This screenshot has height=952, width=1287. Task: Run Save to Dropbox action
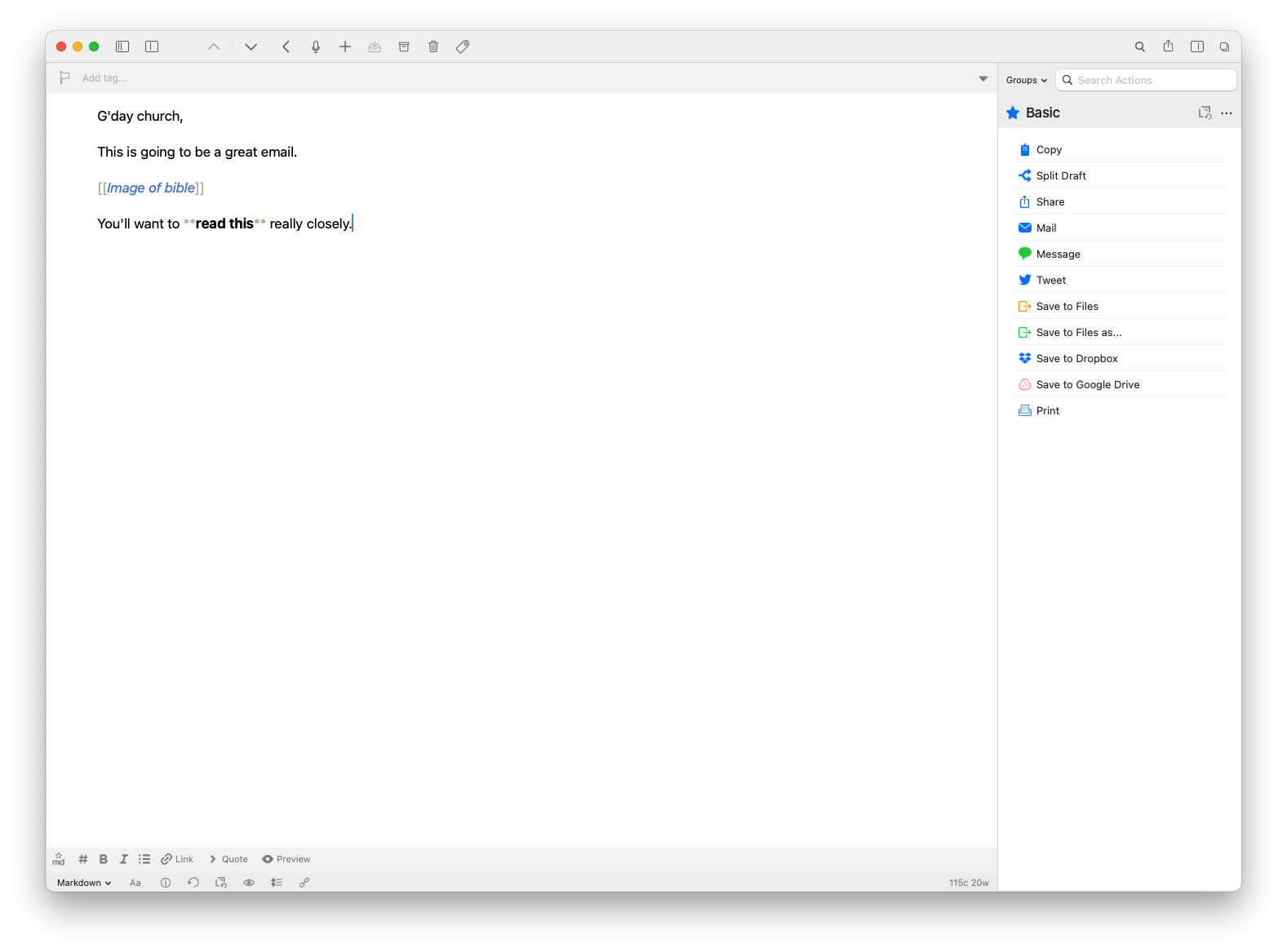[1121, 358]
